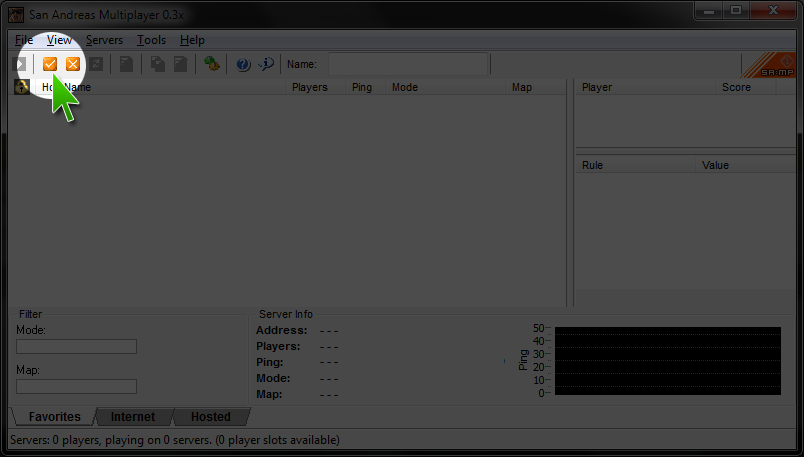Sort server list by Ping column
This screenshot has height=457, width=804.
(x=362, y=87)
